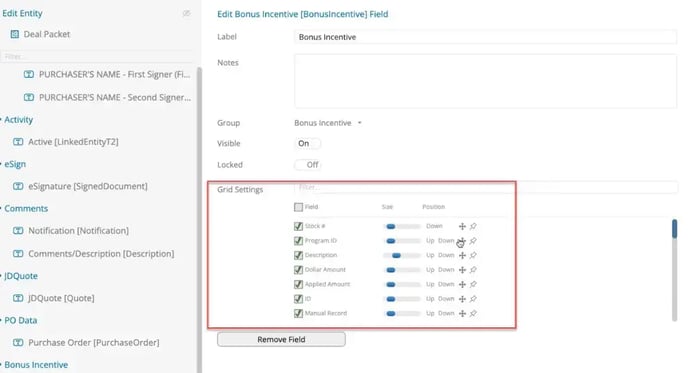Select Notification [Notification] tree item
This screenshot has width=688, height=373.
(x=79, y=230)
